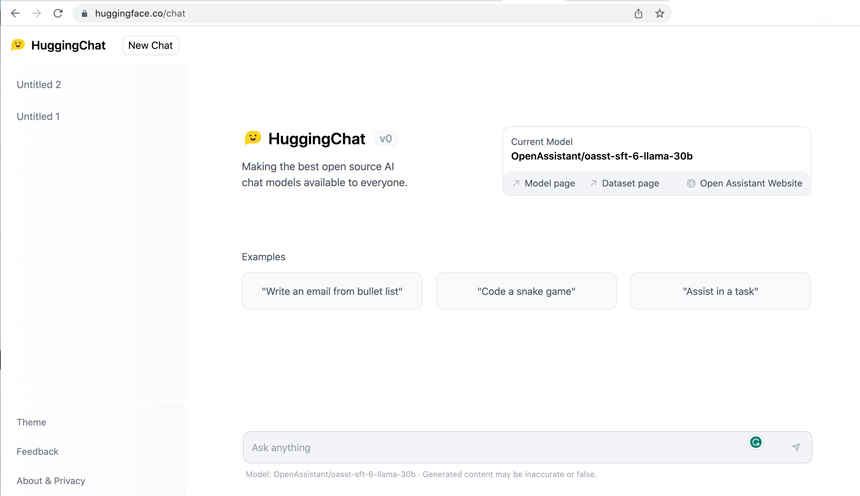860x496 pixels.
Task: Bookmark page with the star icon
Action: (659, 13)
